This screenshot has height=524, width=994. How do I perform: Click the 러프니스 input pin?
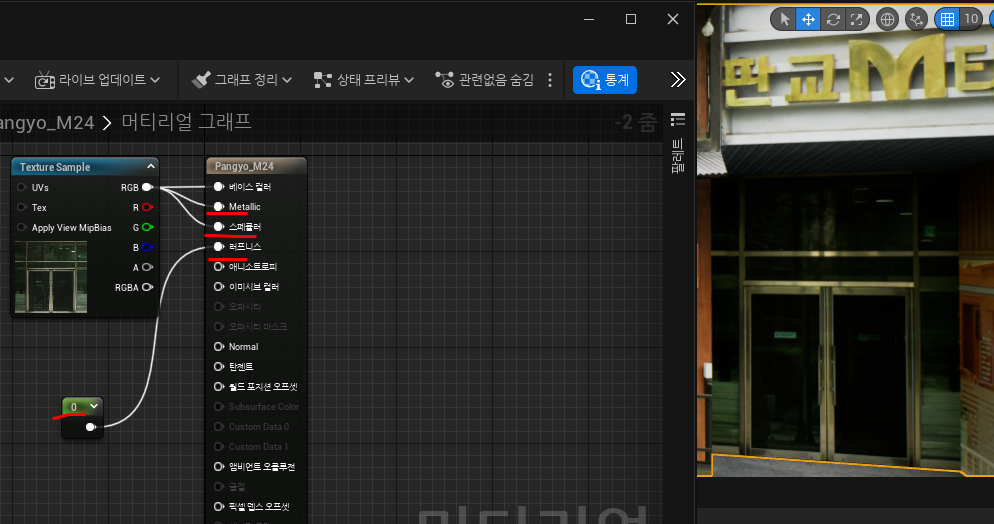pyautogui.click(x=219, y=246)
